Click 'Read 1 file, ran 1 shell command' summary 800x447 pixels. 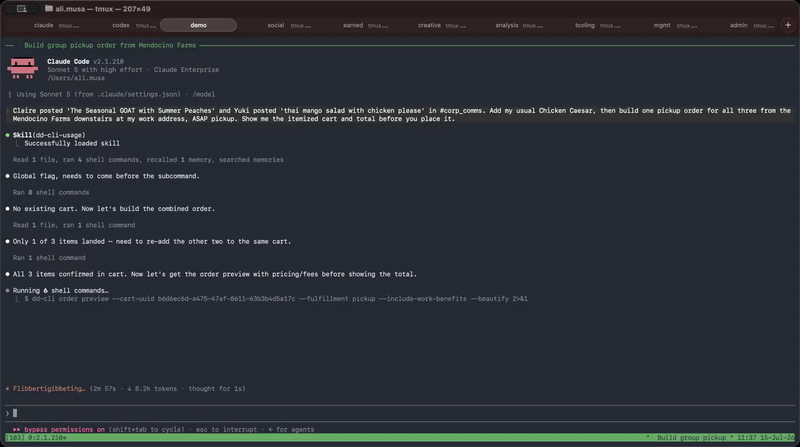[x=74, y=225]
